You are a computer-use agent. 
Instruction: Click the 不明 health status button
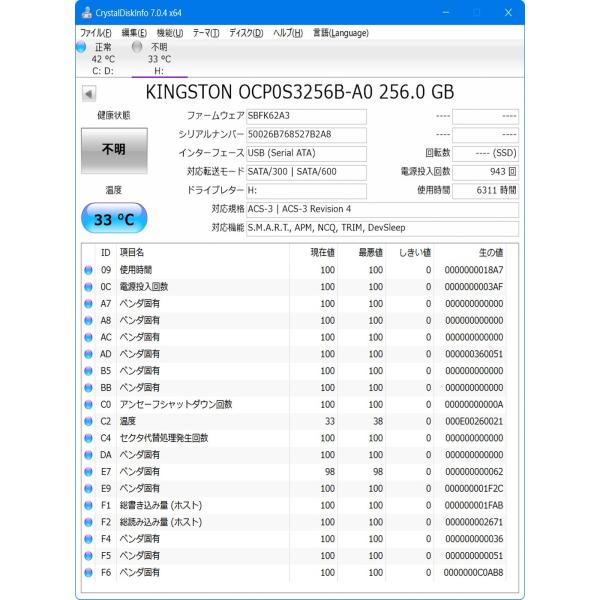pos(114,151)
